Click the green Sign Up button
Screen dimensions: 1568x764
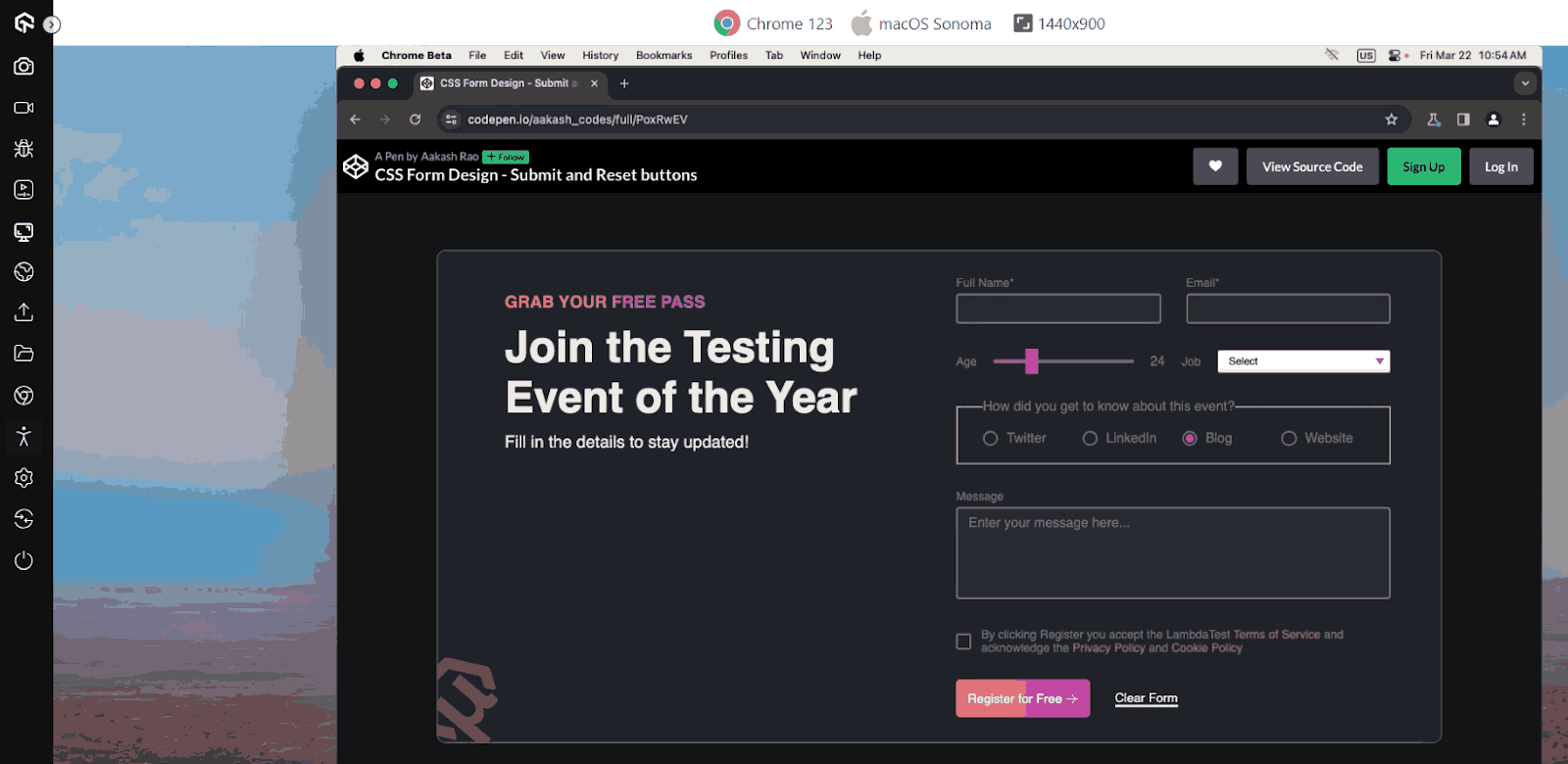(1424, 167)
